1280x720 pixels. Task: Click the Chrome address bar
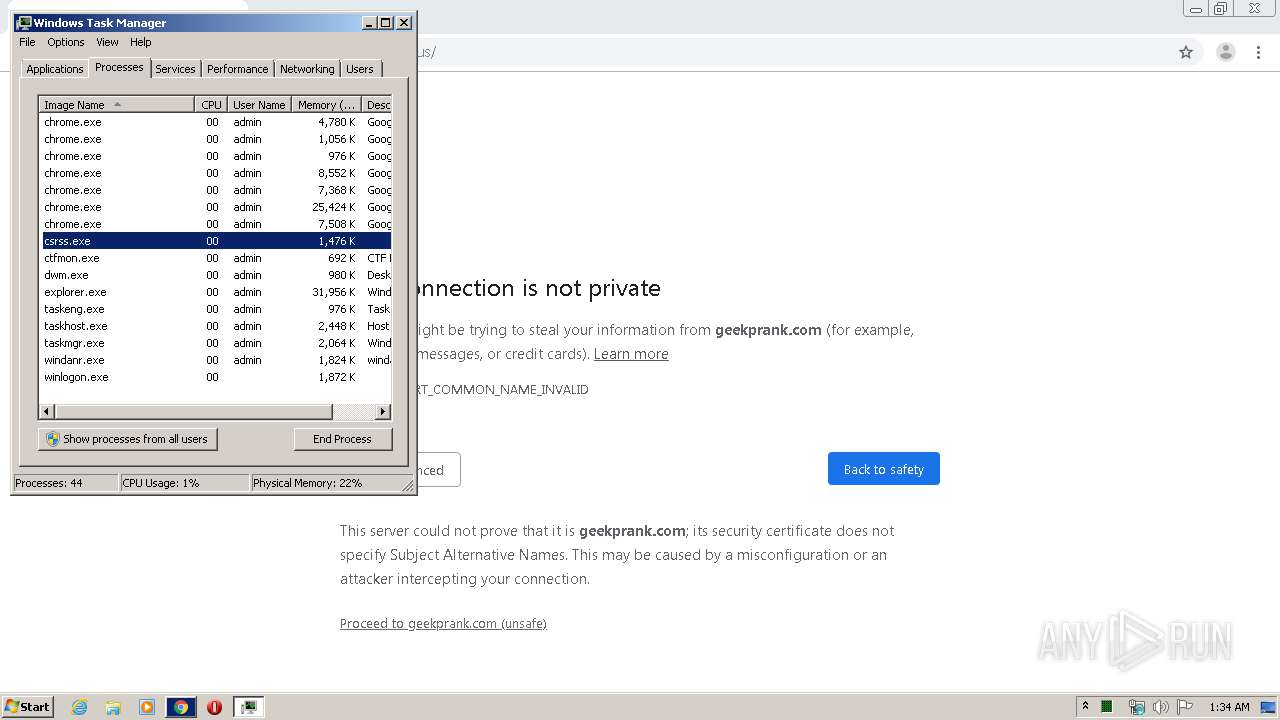[x=790, y=52]
